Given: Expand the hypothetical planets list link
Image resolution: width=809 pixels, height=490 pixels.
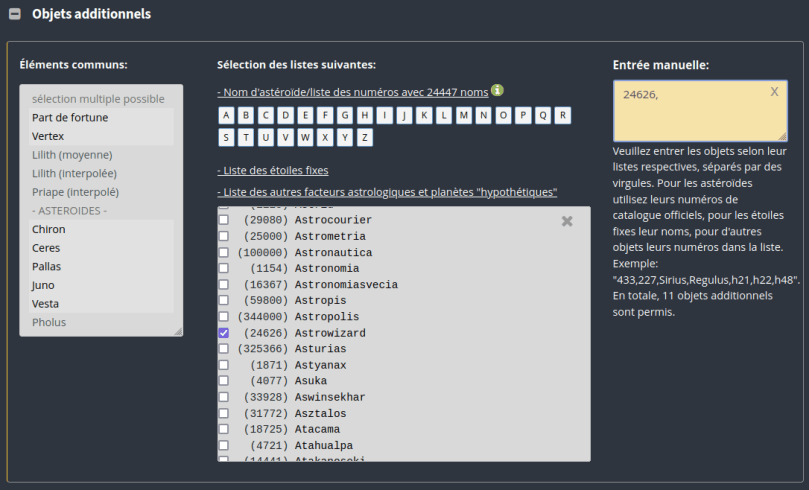Looking at the screenshot, I should tap(386, 192).
